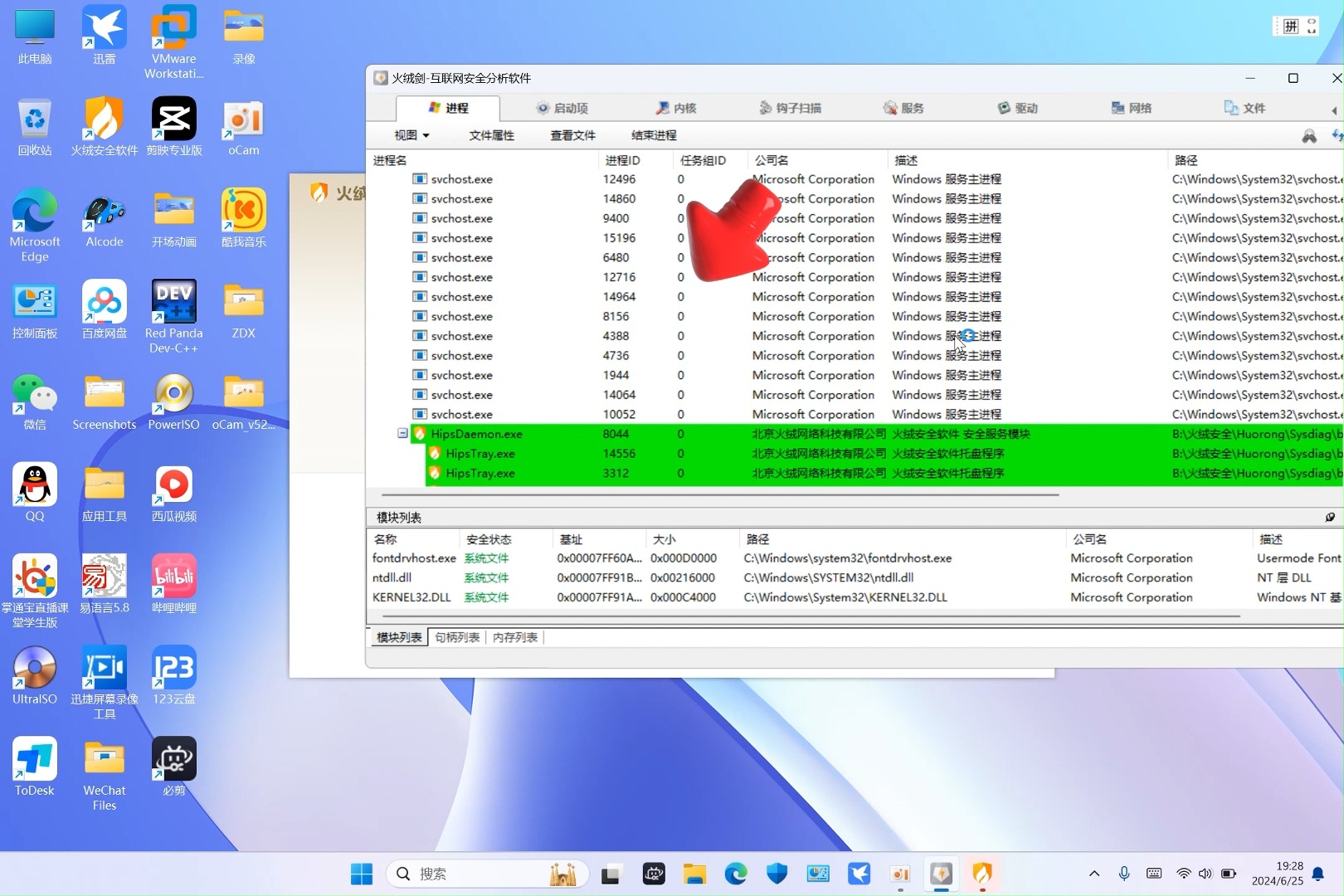Open VMware Workstation desktop icon
Image resolution: width=1344 pixels, height=896 pixels.
coord(174,42)
